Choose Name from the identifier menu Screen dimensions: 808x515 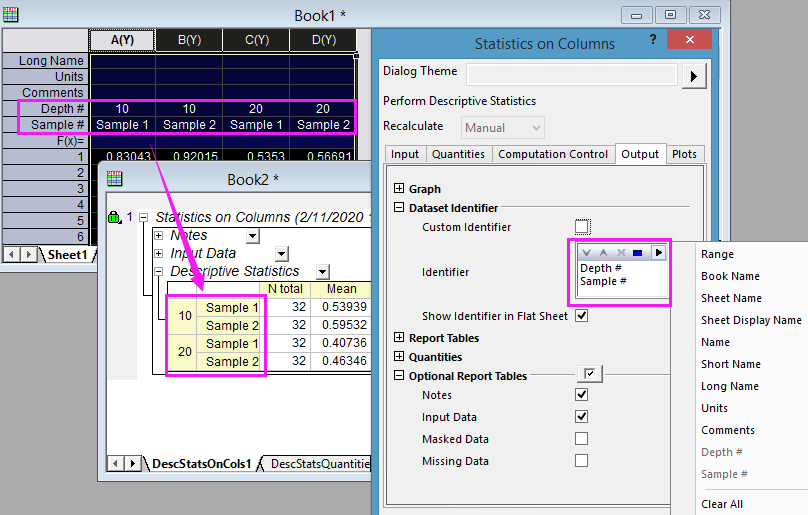[x=715, y=342]
